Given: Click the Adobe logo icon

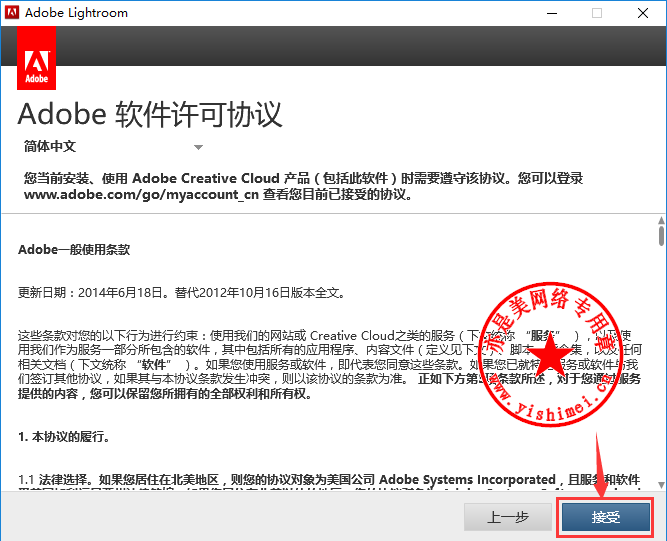Looking at the screenshot, I should tap(37, 58).
